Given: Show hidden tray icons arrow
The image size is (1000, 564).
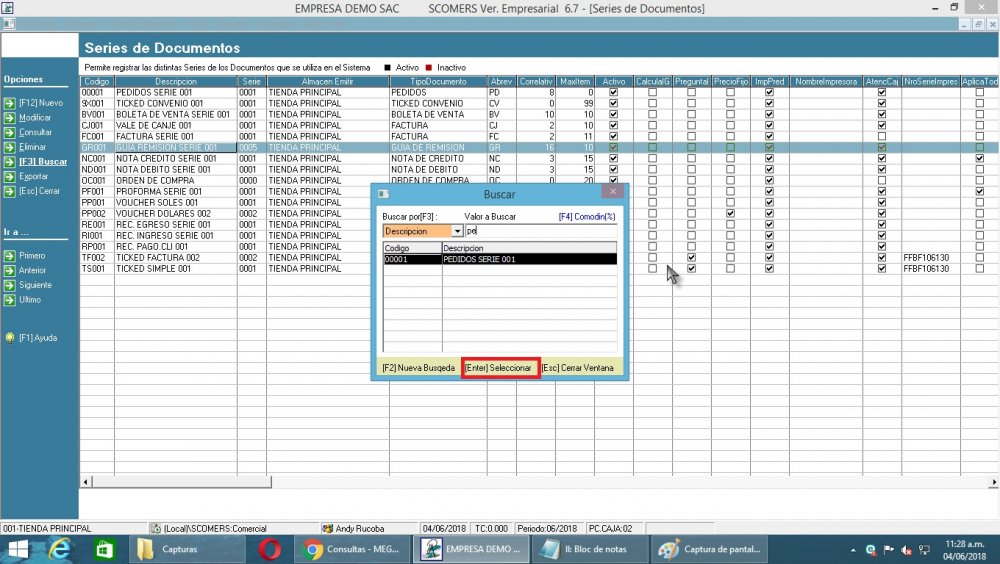Looking at the screenshot, I should [853, 550].
